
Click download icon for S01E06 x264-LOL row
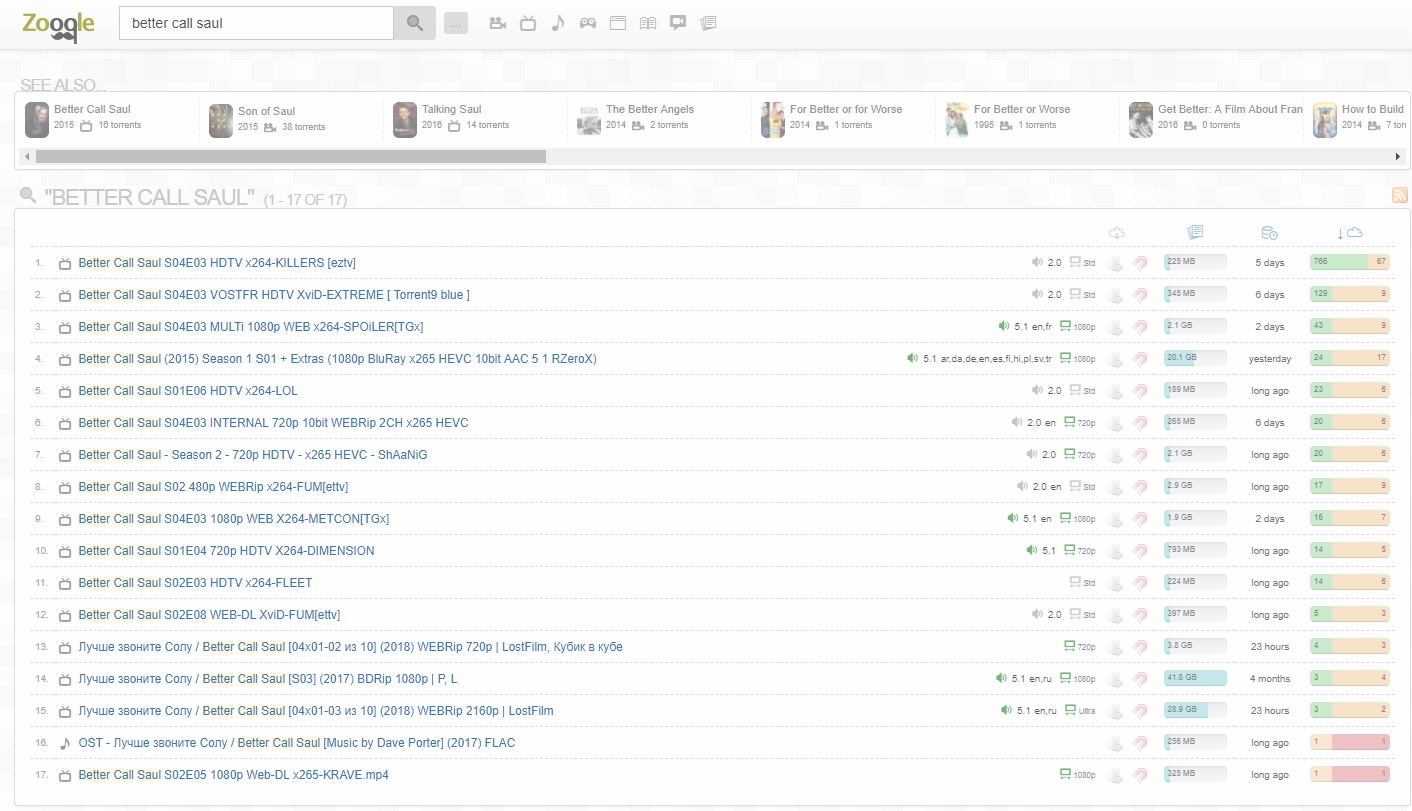(x=1116, y=391)
